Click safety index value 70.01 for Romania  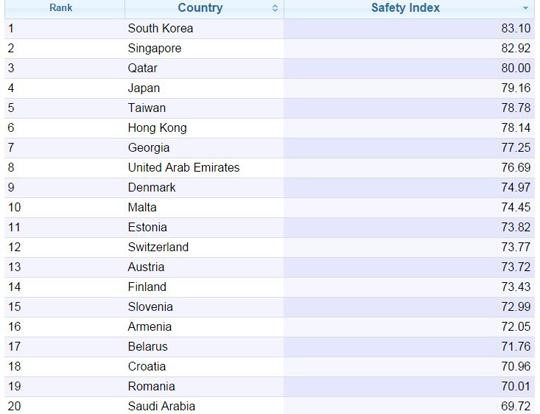coord(516,386)
